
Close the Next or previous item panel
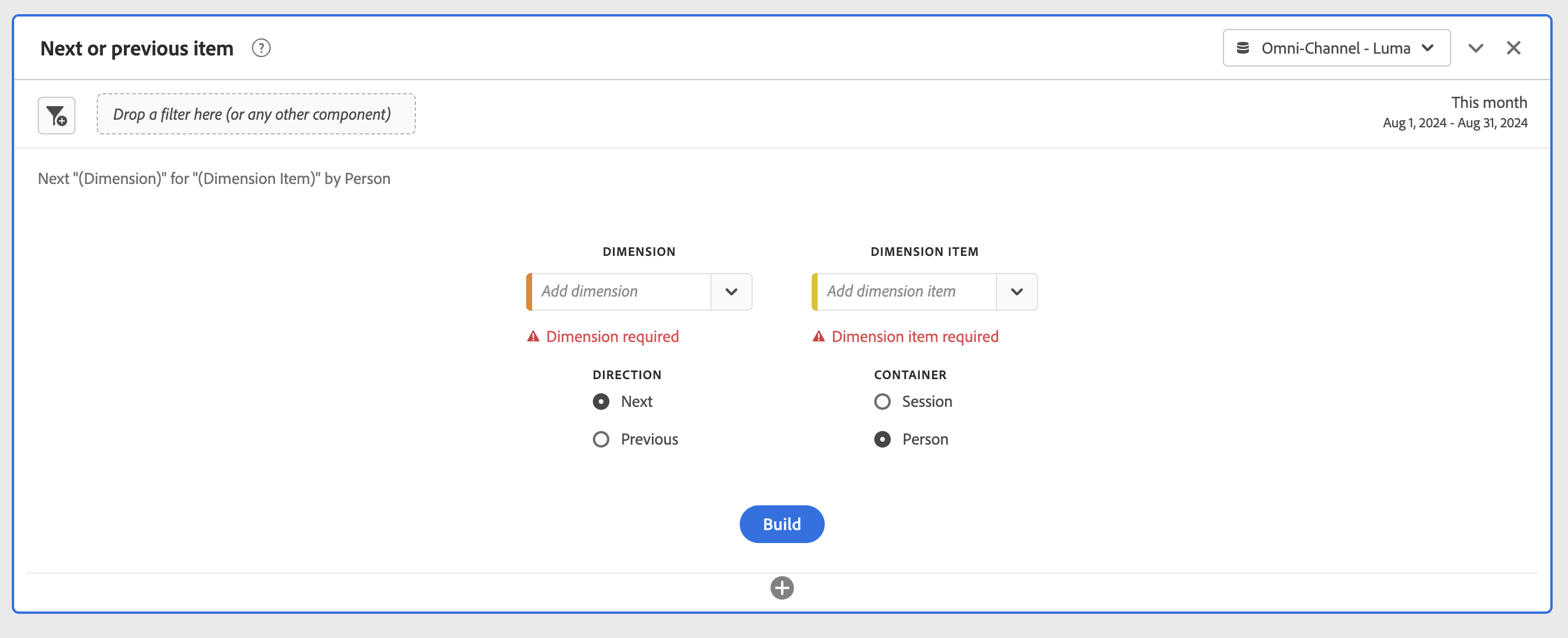click(1513, 48)
